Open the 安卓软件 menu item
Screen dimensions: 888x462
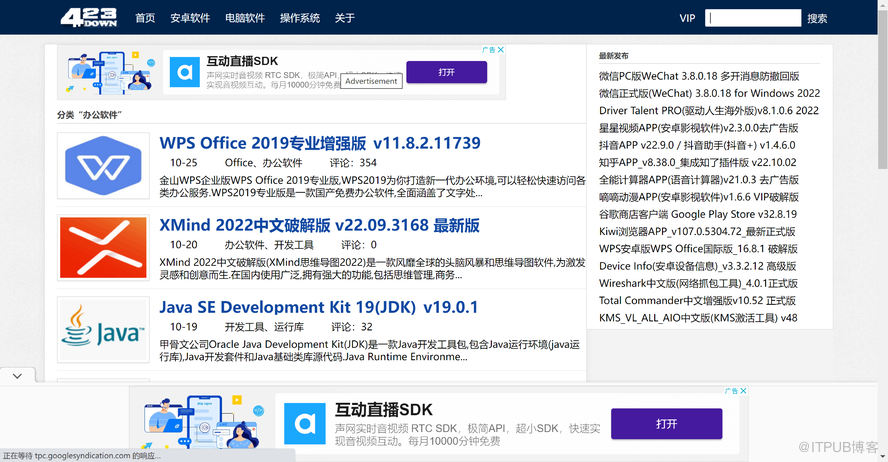coord(190,18)
